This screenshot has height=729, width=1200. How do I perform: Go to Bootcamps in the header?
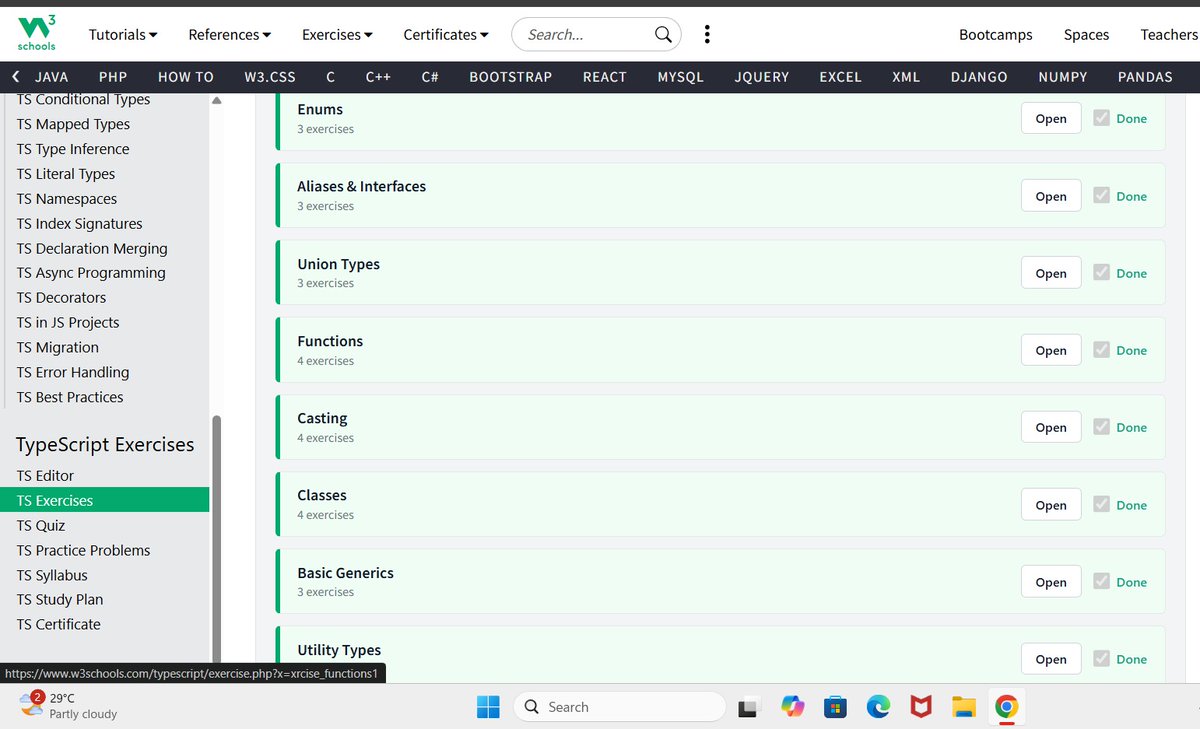[995, 34]
